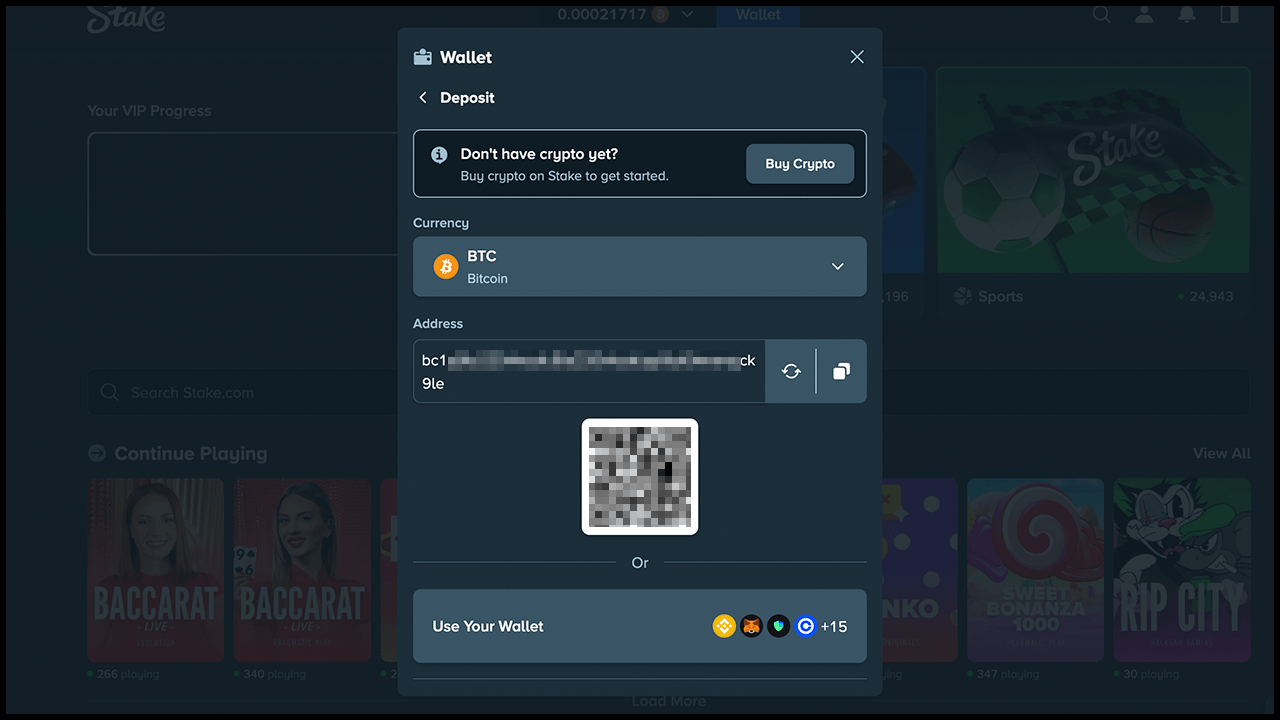1280x720 pixels.
Task: Open the Rip City game thumbnail
Action: point(1182,570)
